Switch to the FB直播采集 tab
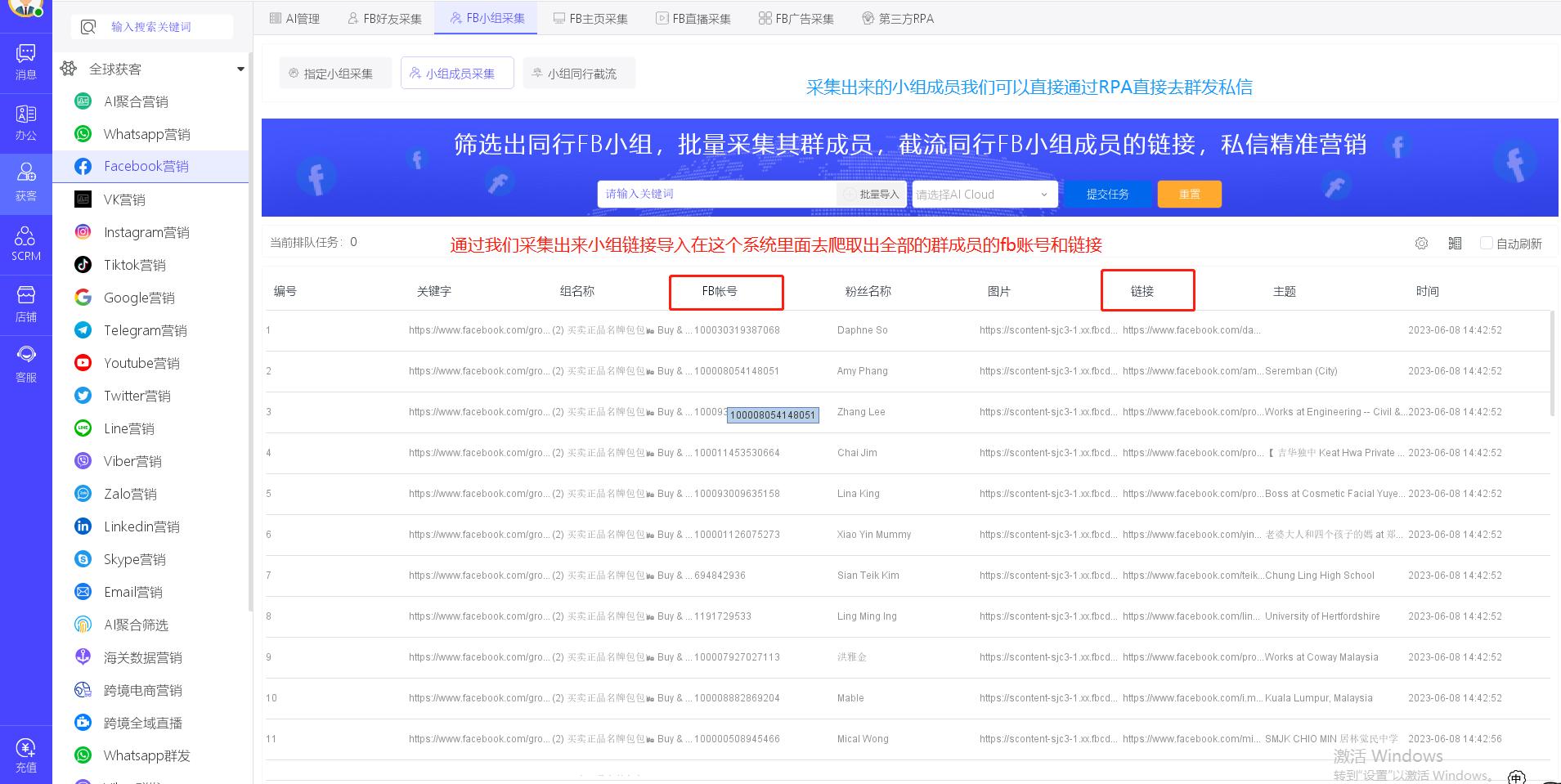This screenshot has height=784, width=1561. [x=693, y=17]
